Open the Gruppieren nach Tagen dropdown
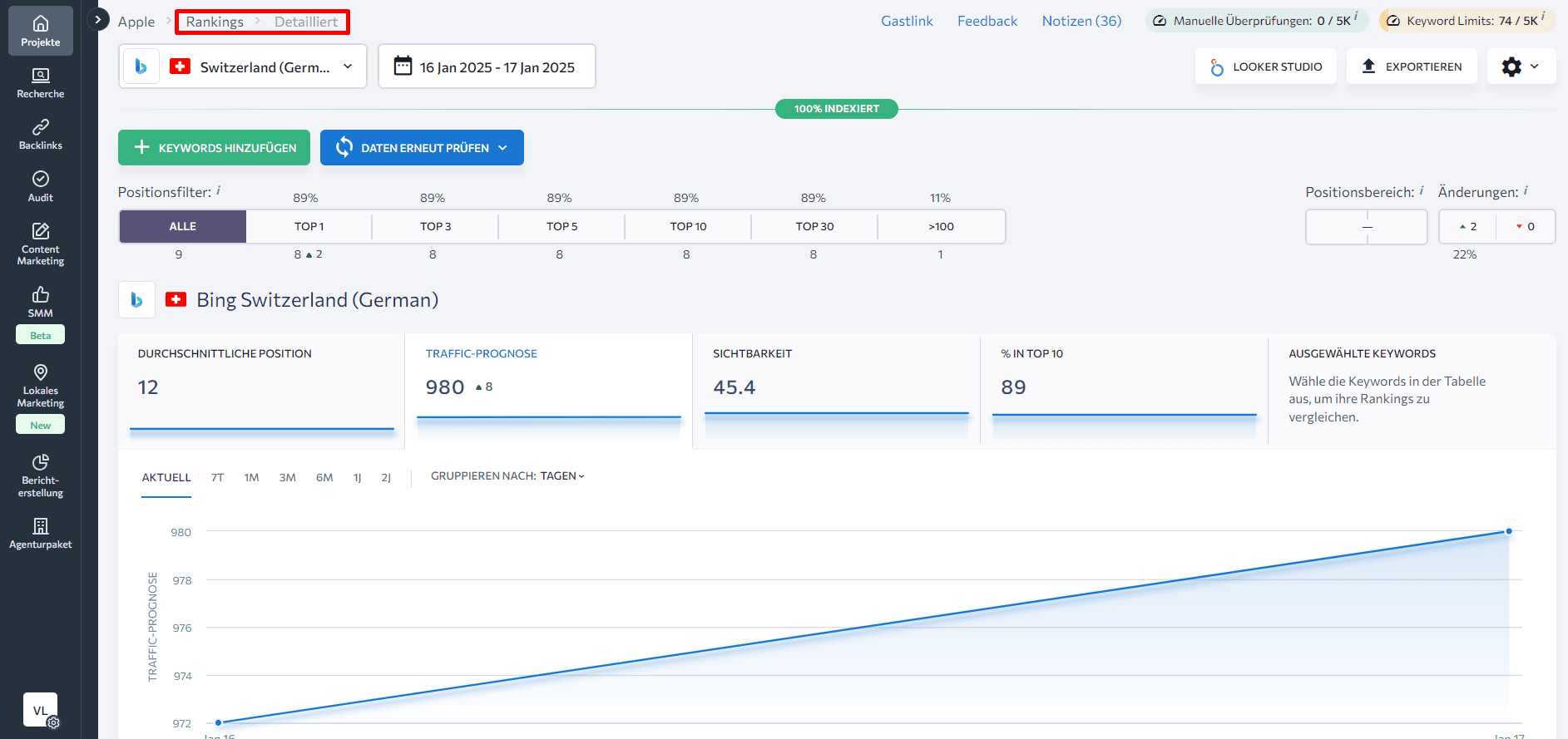Screen dimensions: 1568x739 pyautogui.click(x=507, y=476)
